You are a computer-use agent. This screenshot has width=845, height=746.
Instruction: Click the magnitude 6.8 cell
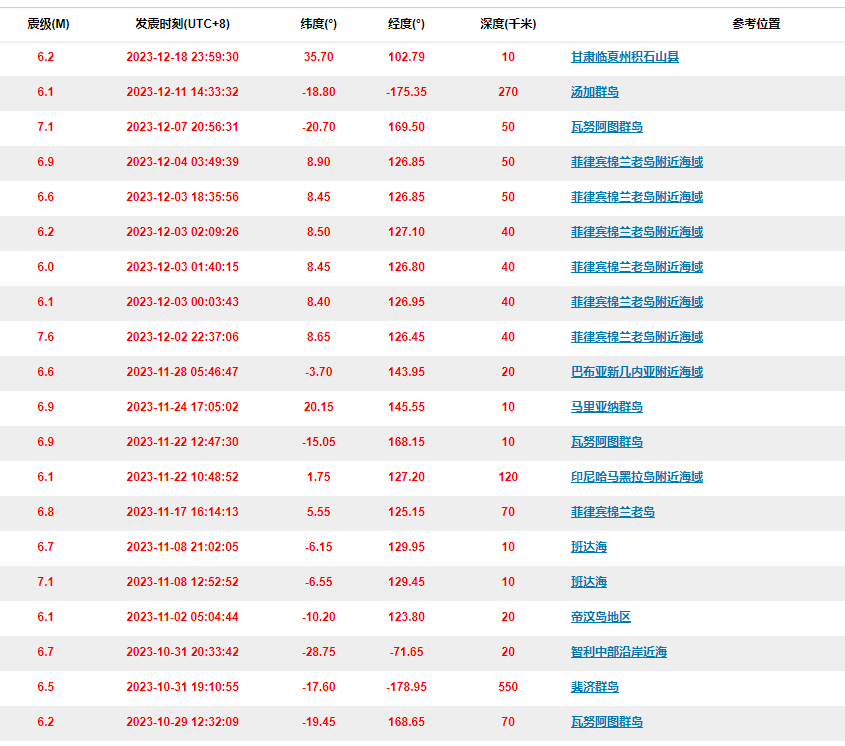pyautogui.click(x=46, y=513)
